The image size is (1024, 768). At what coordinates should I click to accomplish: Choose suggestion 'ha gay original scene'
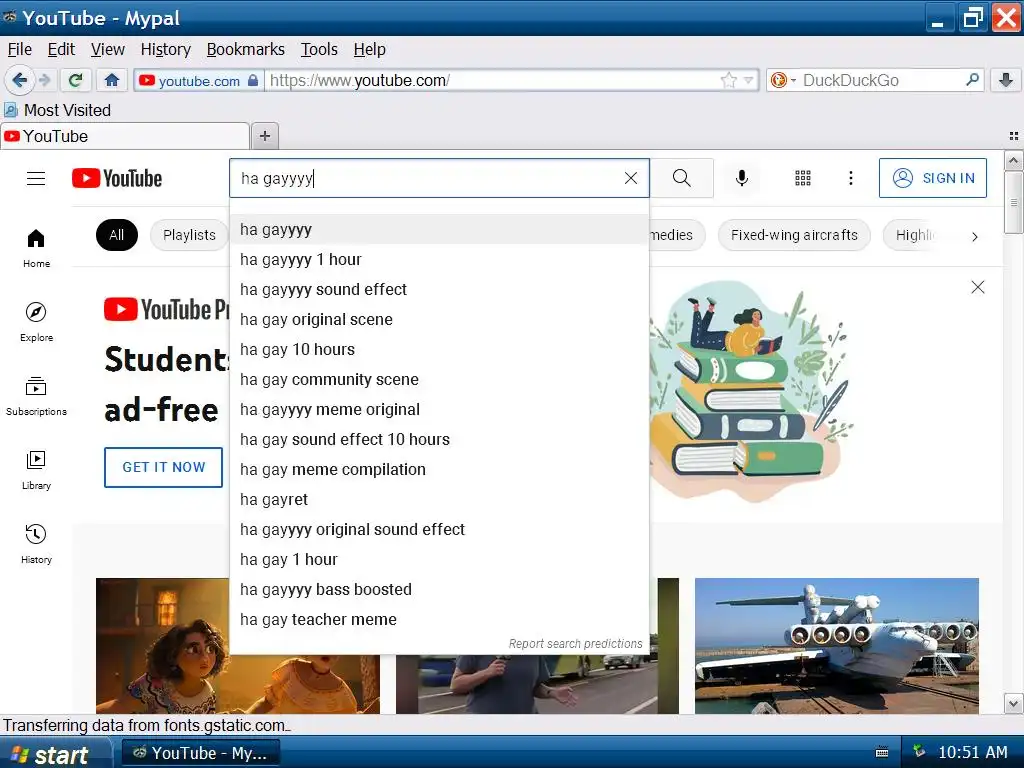click(x=439, y=320)
